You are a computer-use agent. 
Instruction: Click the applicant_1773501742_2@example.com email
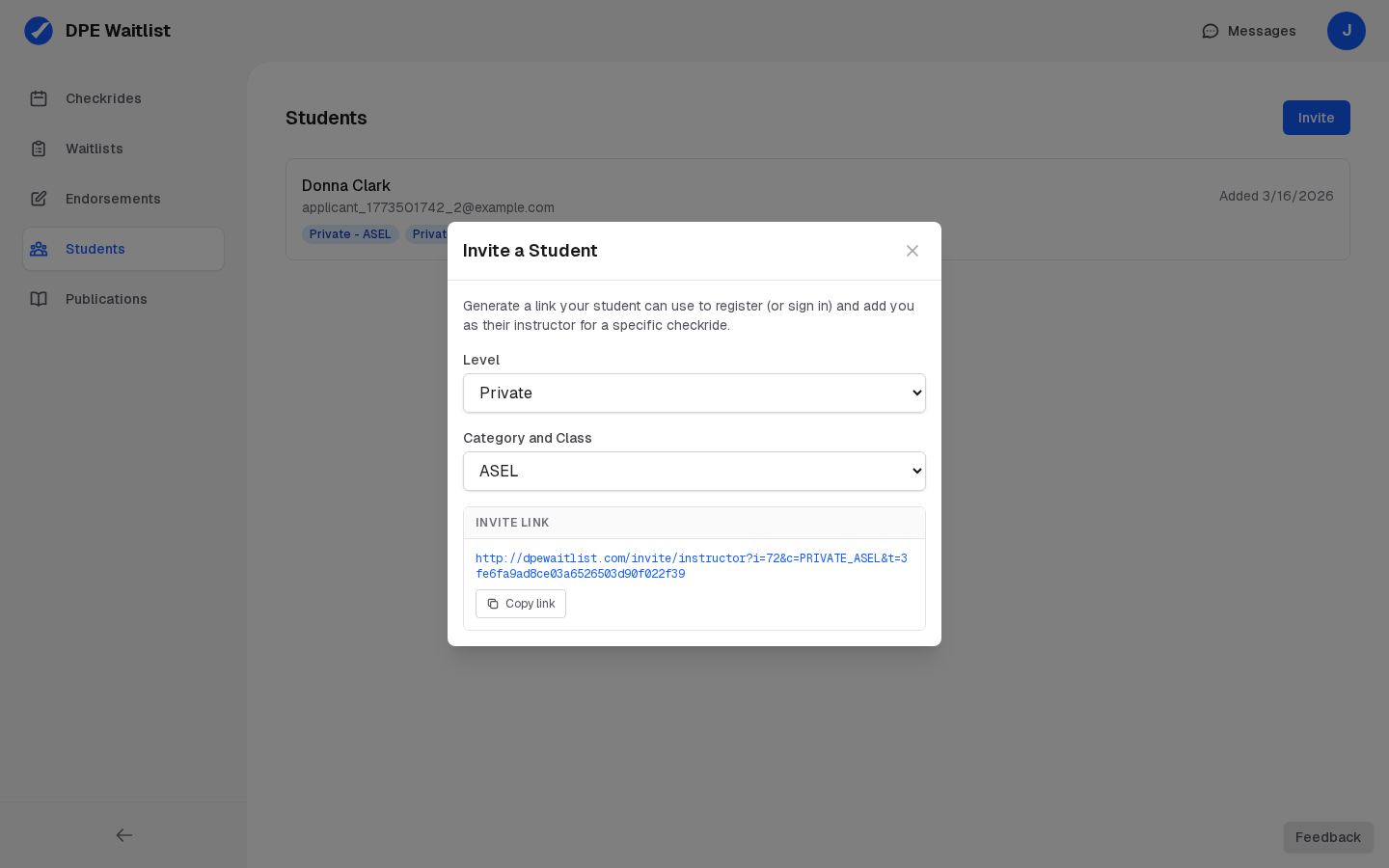tap(428, 207)
